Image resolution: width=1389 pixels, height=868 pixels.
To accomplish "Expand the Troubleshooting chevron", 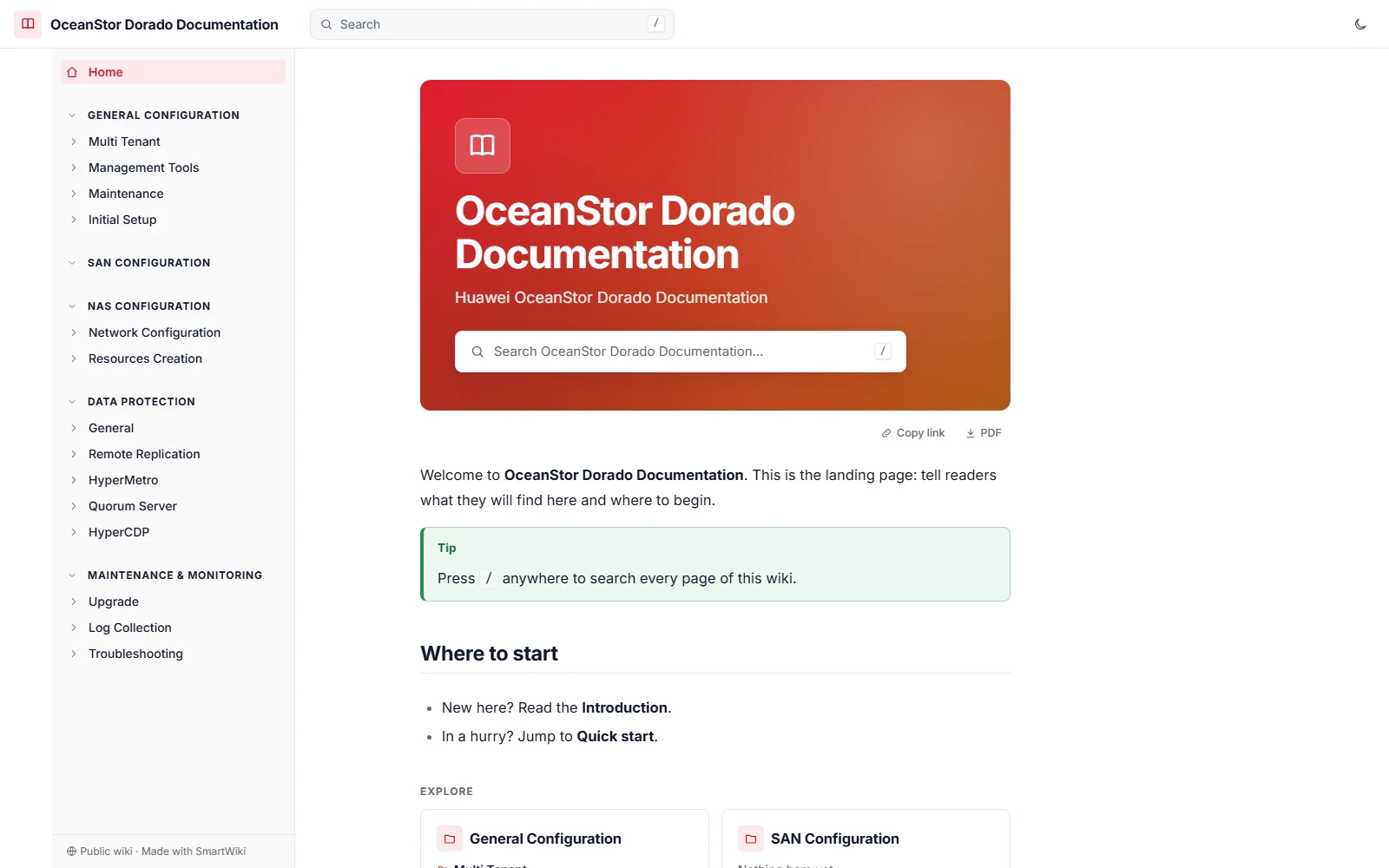I will [74, 654].
